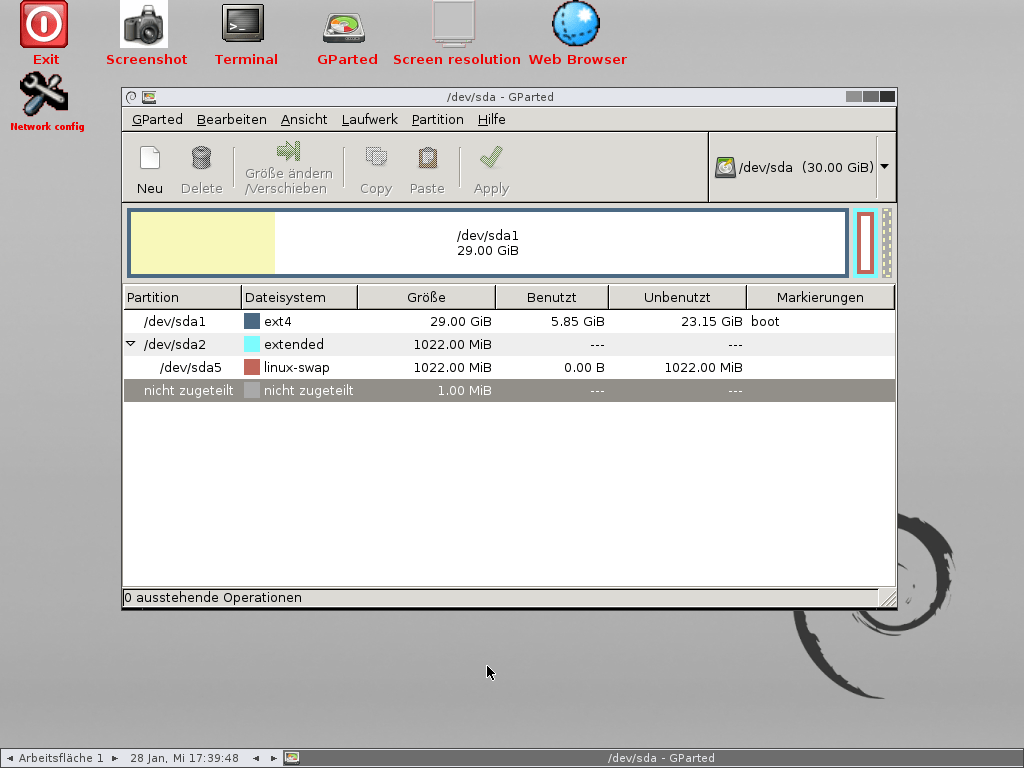Viewport: 1024px width, 768px height.
Task: Click the Delete partition toolbar icon
Action: coord(201,158)
